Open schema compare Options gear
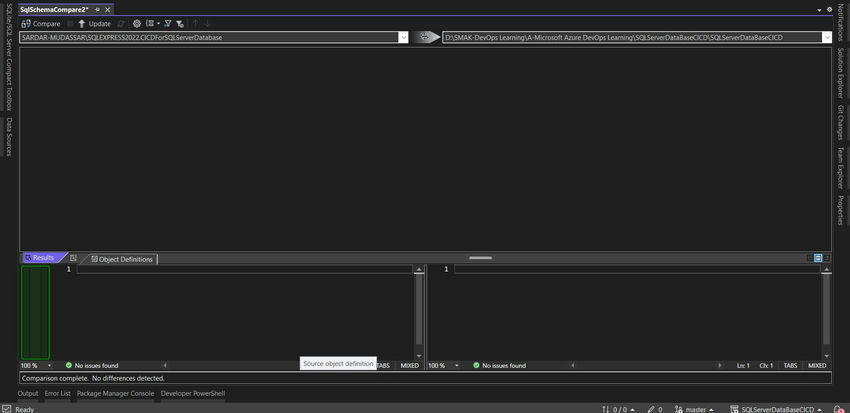 click(x=137, y=24)
